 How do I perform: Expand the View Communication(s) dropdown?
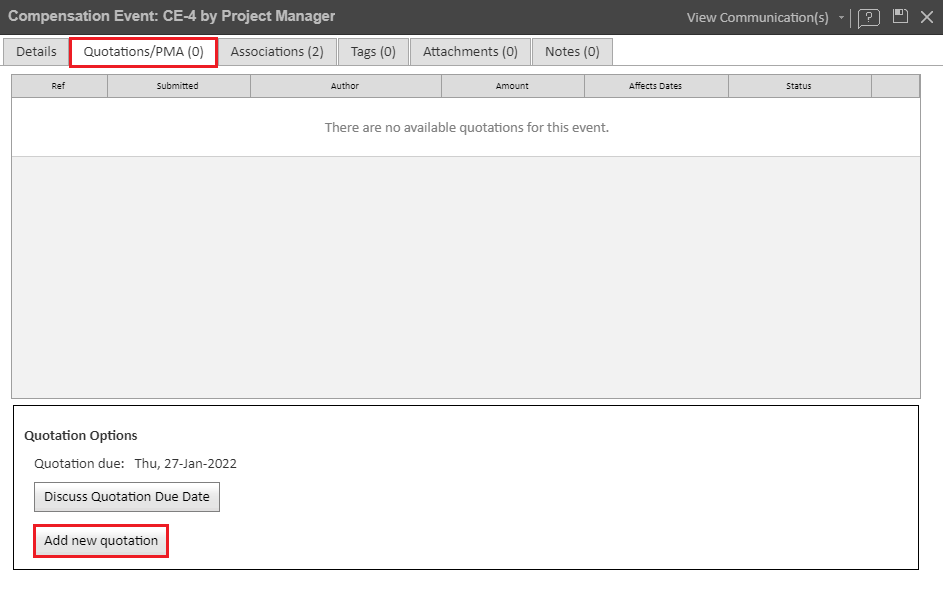842,18
